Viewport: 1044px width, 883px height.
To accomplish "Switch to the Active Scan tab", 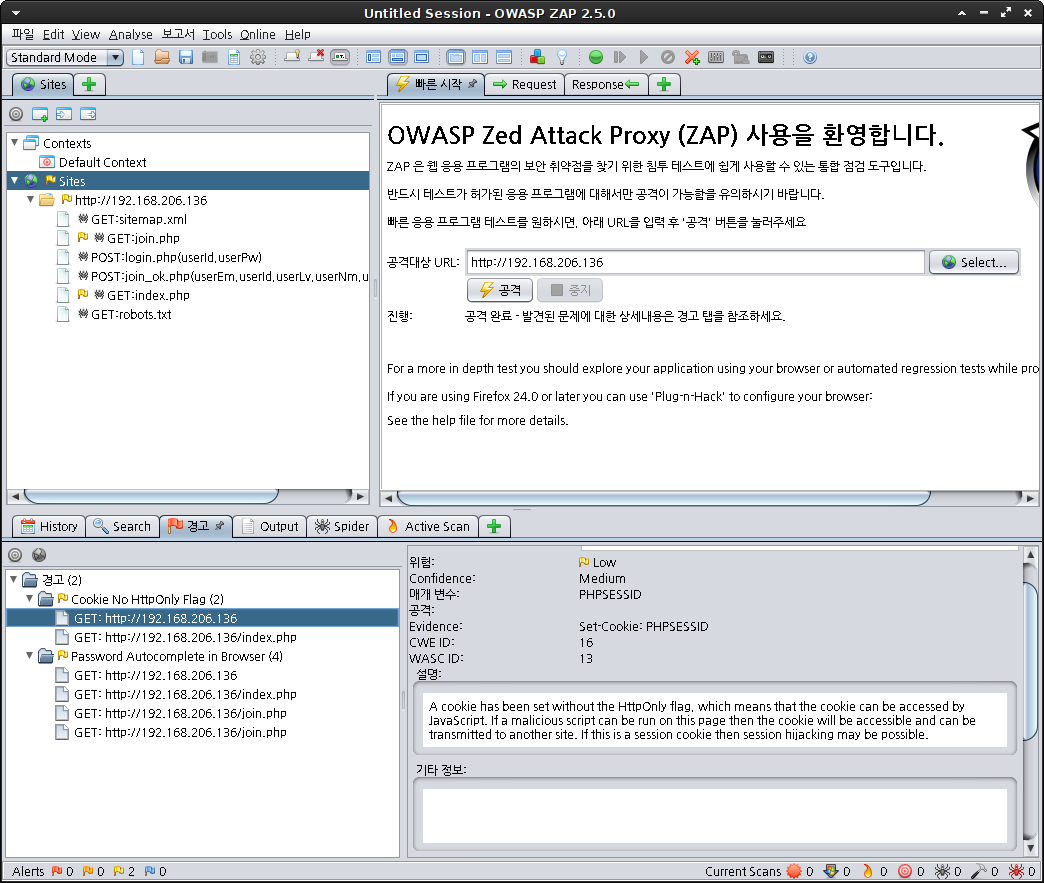I will tap(428, 526).
